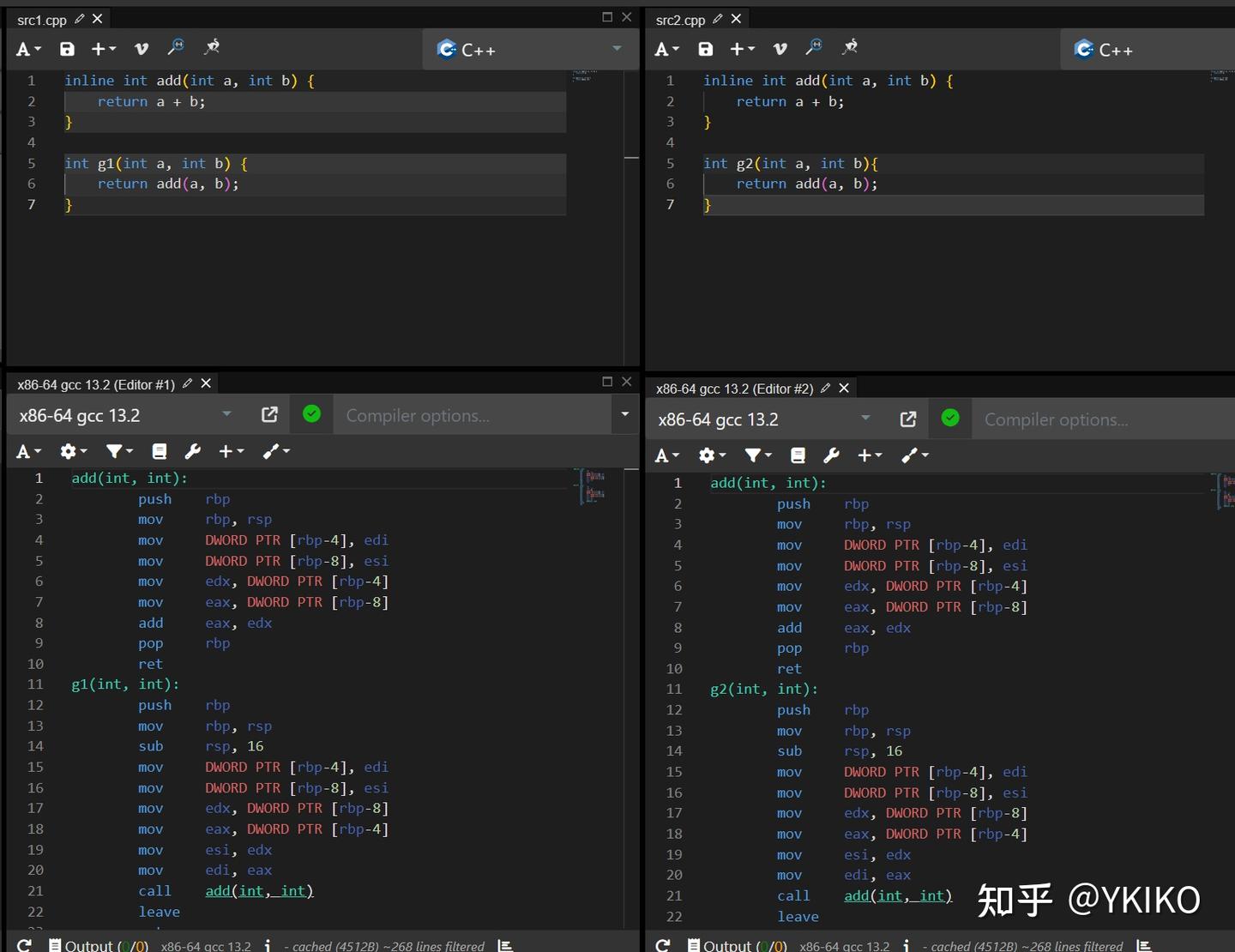The width and height of the screenshot is (1235, 952).
Task: Open overrides wrench icon in Editor #2 compiler
Action: coord(831,455)
